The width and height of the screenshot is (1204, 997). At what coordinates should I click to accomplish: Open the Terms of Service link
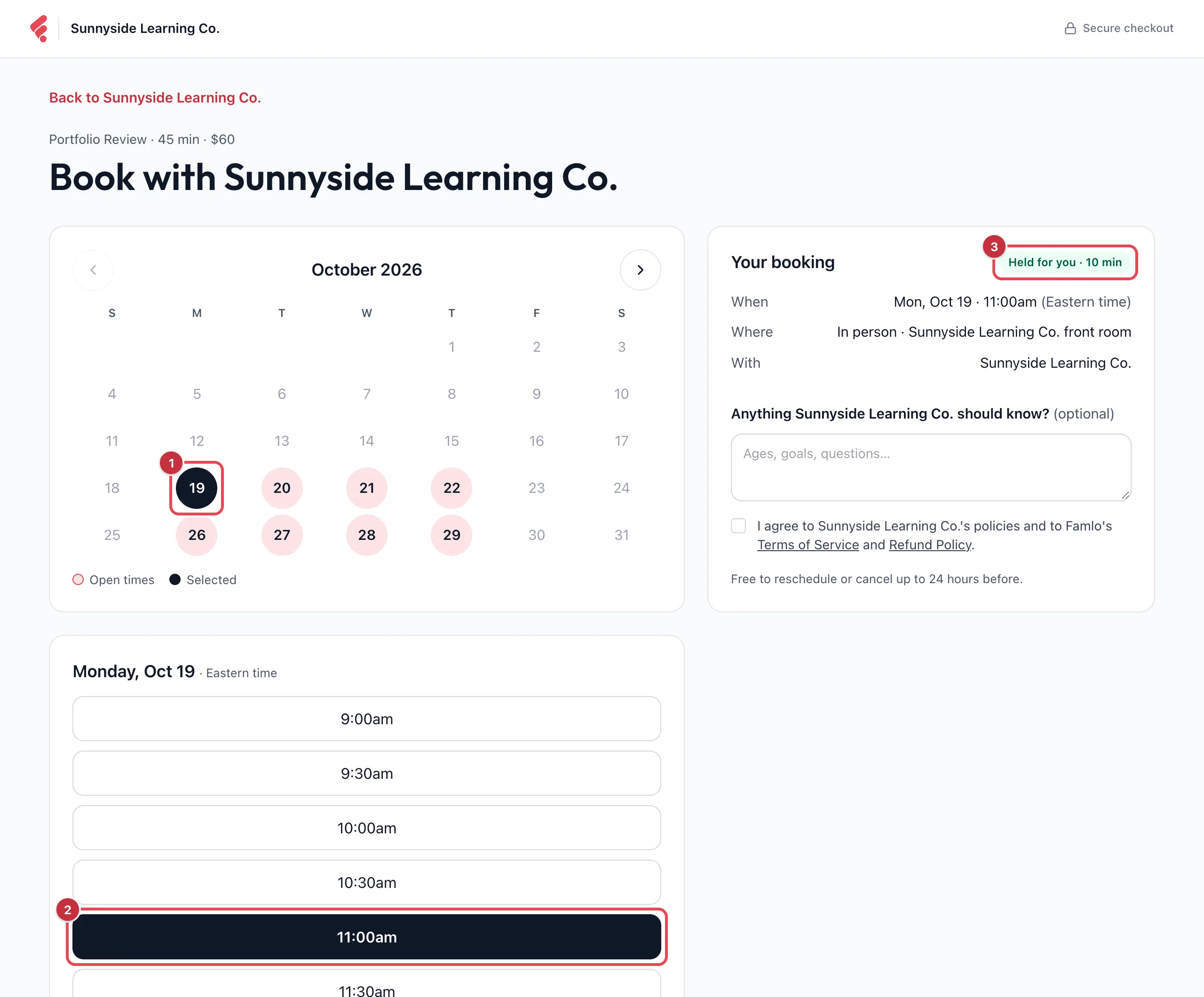[808, 545]
